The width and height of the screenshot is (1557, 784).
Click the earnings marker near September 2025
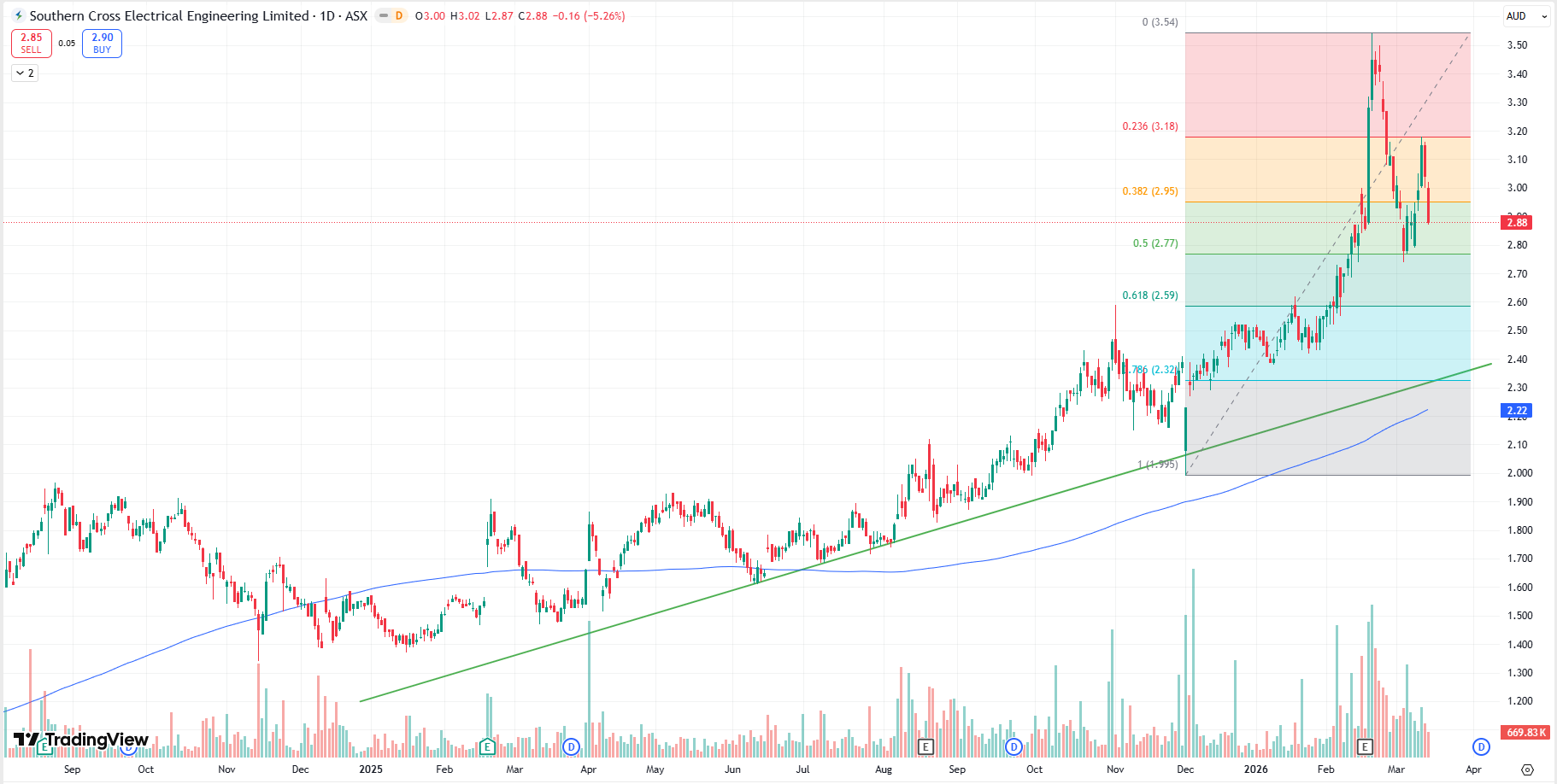[x=925, y=747]
